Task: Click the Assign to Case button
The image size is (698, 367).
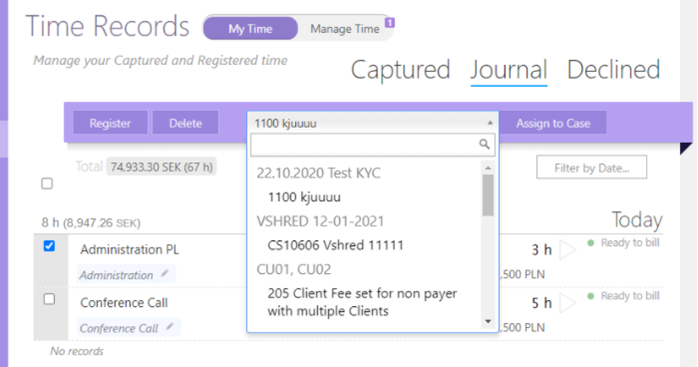Action: [553, 123]
